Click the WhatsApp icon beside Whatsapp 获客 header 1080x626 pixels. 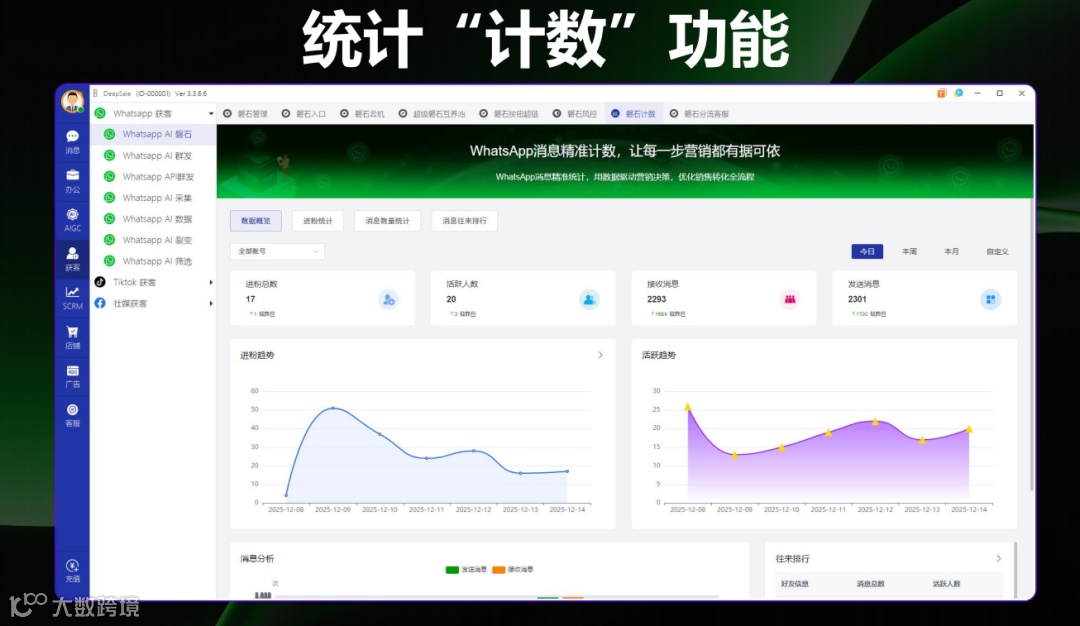click(100, 113)
